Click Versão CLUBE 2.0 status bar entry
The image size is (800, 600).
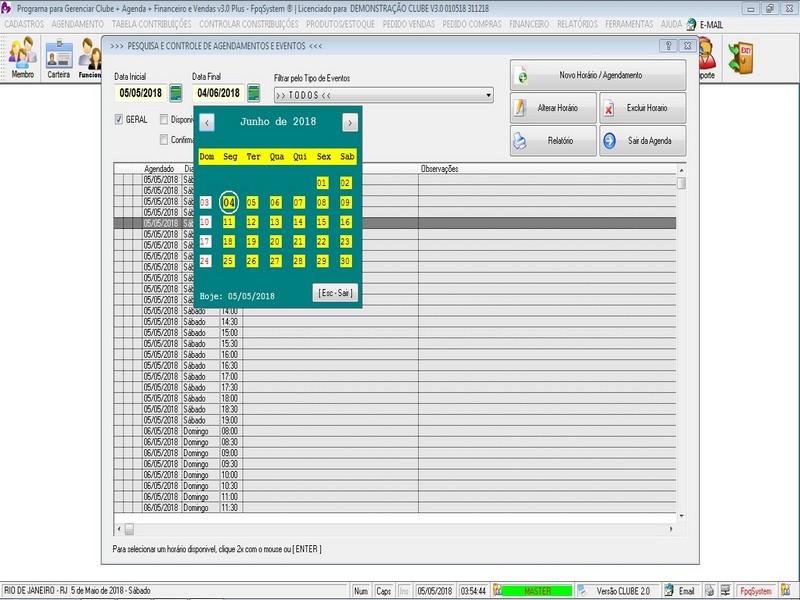623,591
